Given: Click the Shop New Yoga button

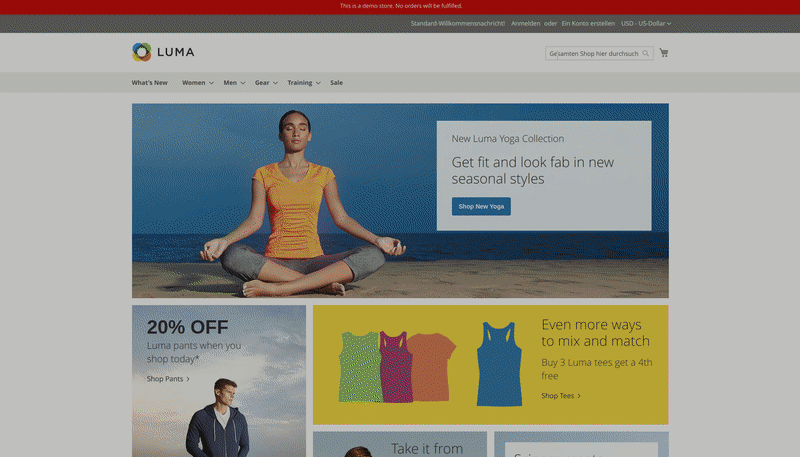Looking at the screenshot, I should coord(481,207).
